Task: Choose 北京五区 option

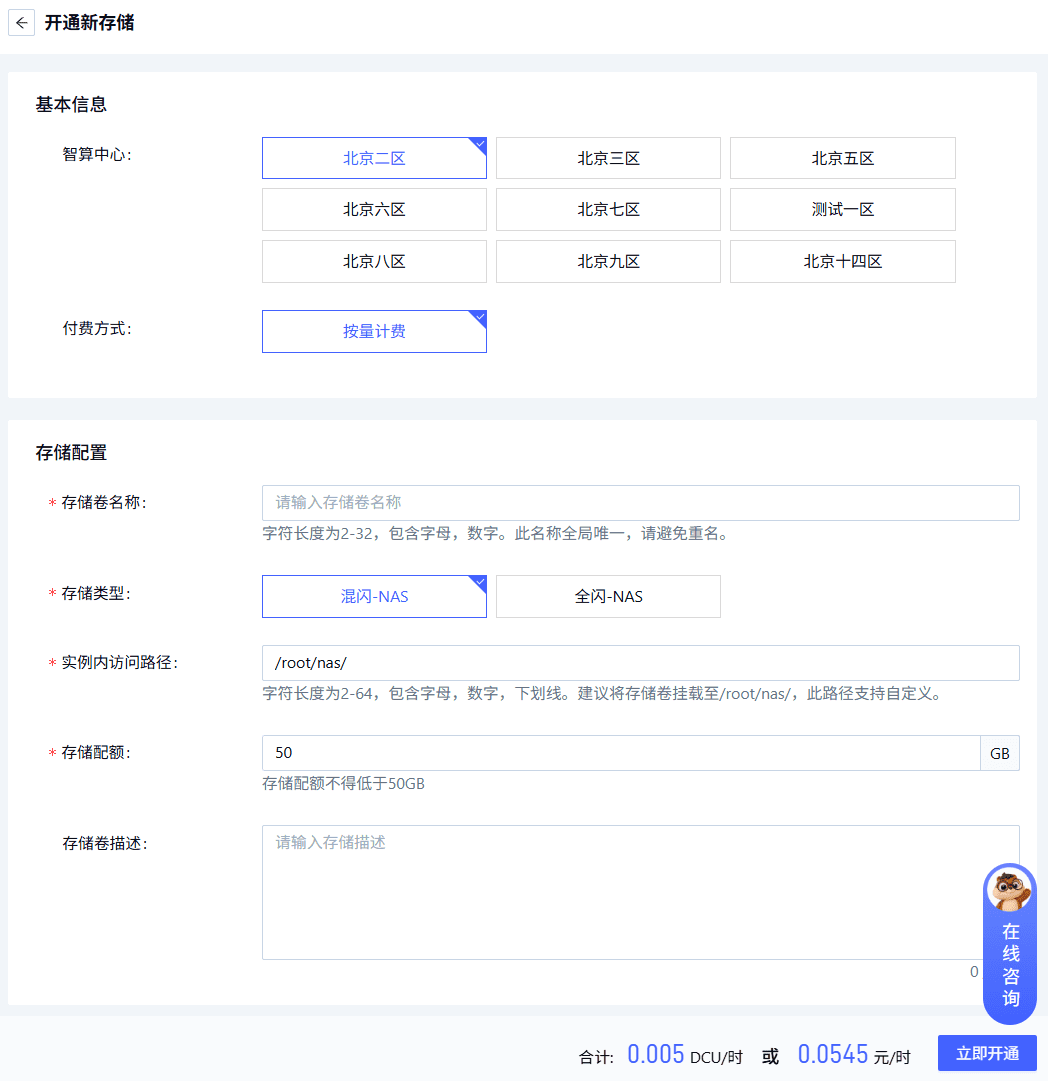Action: [x=843, y=159]
